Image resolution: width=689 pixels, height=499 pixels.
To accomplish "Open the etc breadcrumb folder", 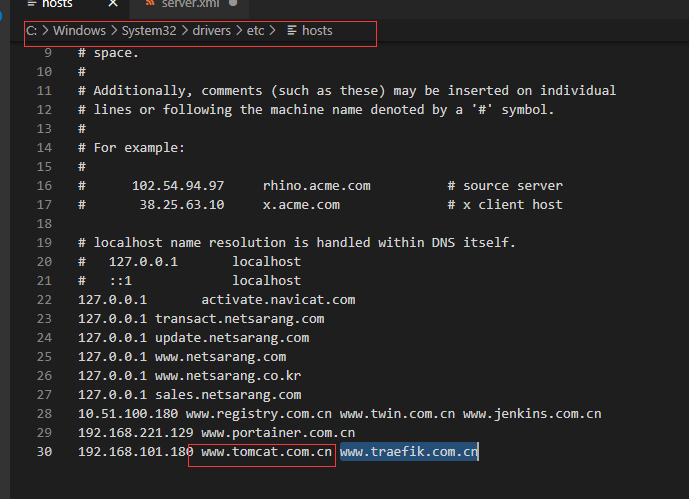I will point(255,31).
